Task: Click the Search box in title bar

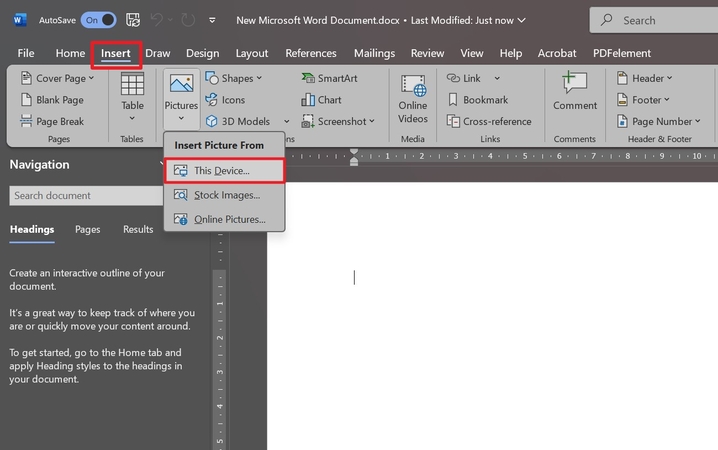Action: 654,20
